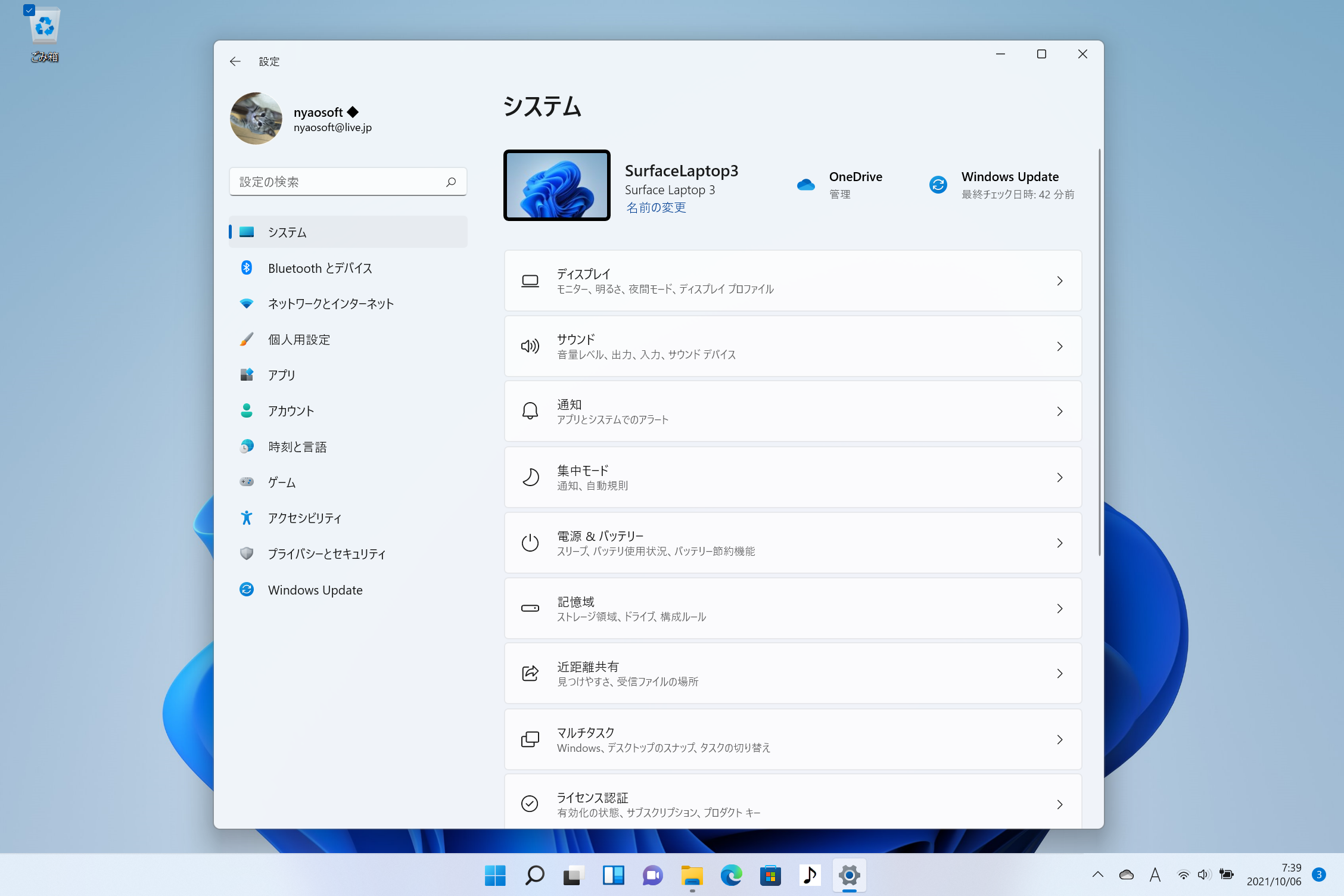Expand the ライセンス認証 row chevron

coord(1060,804)
